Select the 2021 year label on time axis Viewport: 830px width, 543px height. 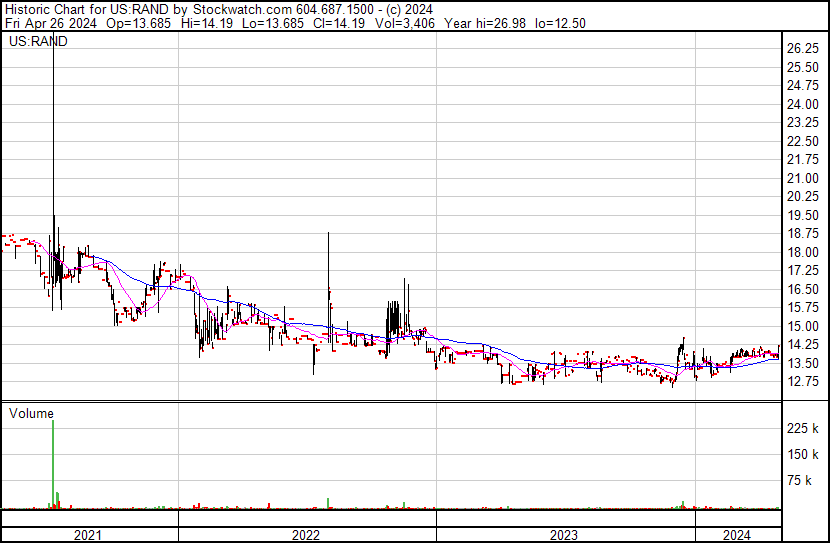coord(89,535)
